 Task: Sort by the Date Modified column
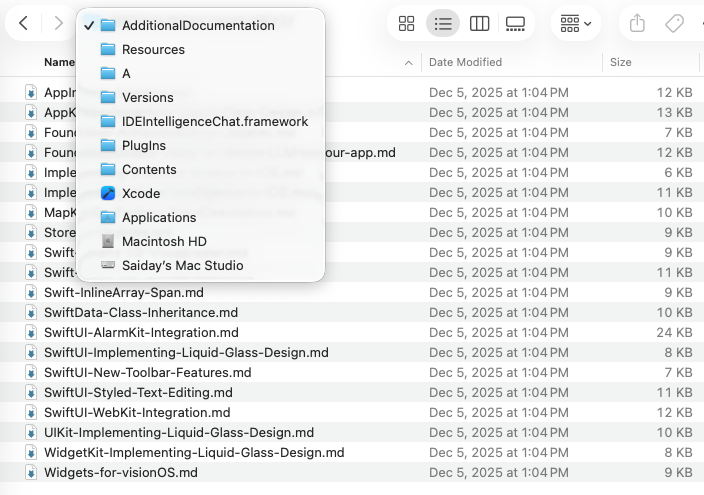[x=466, y=62]
